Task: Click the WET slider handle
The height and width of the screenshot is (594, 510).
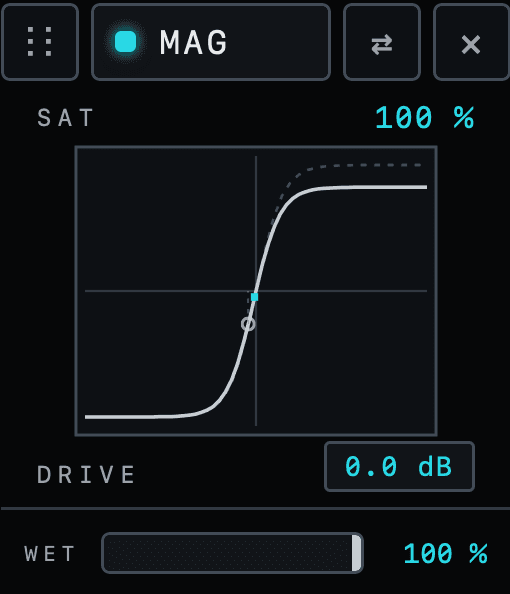Action: (356, 553)
